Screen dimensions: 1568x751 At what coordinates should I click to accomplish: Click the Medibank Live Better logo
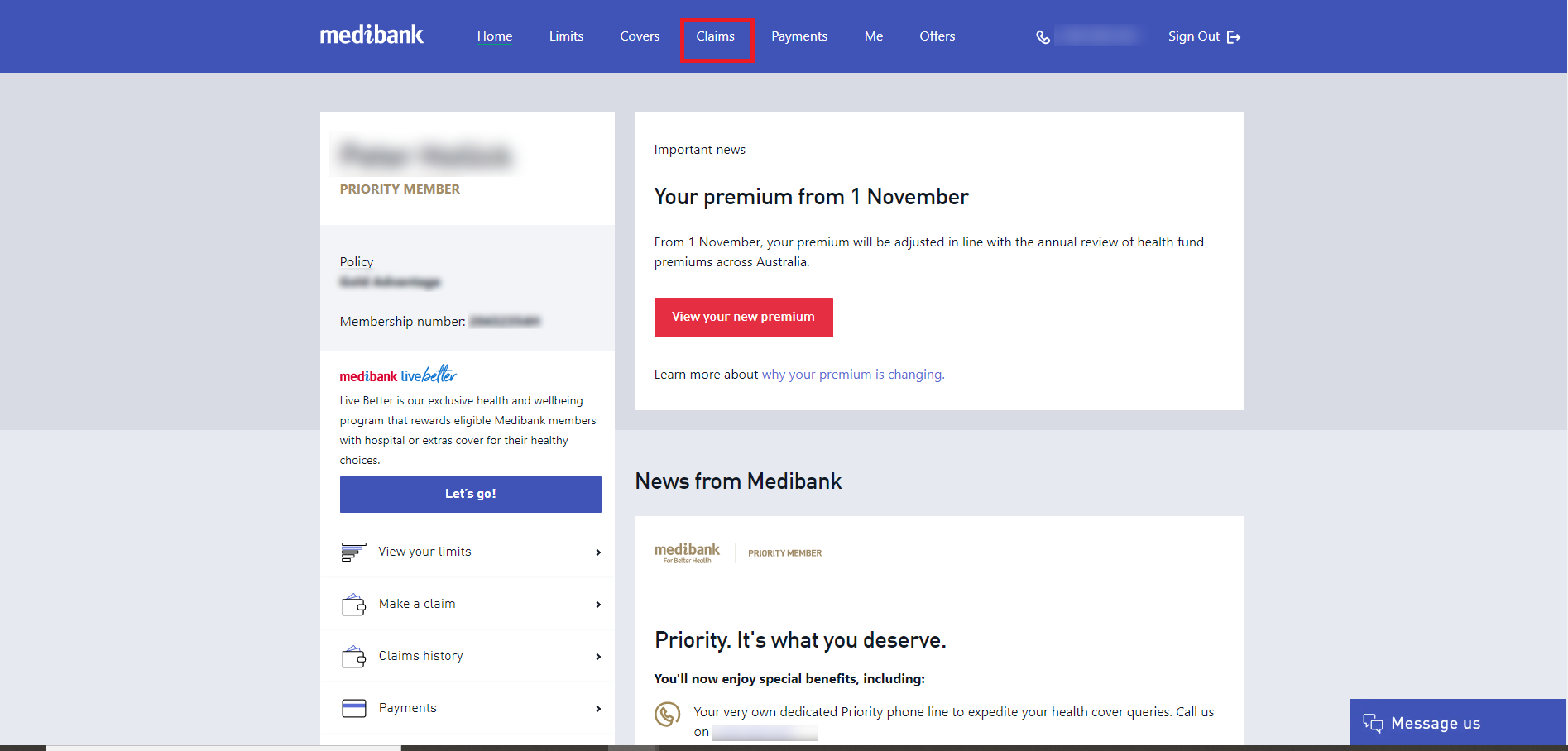click(x=396, y=374)
